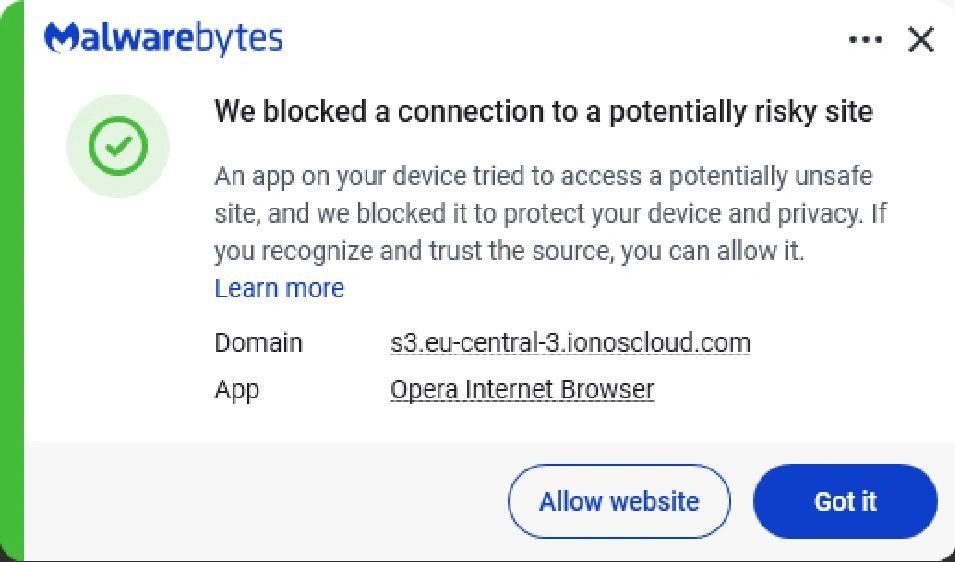The height and width of the screenshot is (562, 955).
Task: Click the green stripe on the left edge
Action: tap(12, 280)
